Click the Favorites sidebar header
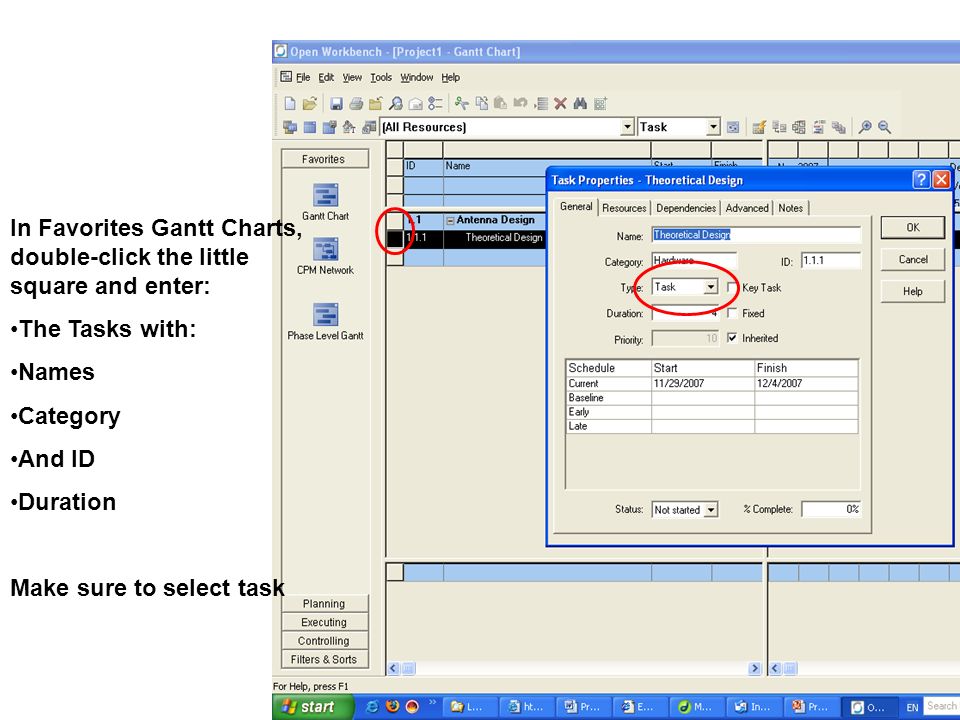The height and width of the screenshot is (720, 960). pyautogui.click(x=324, y=159)
